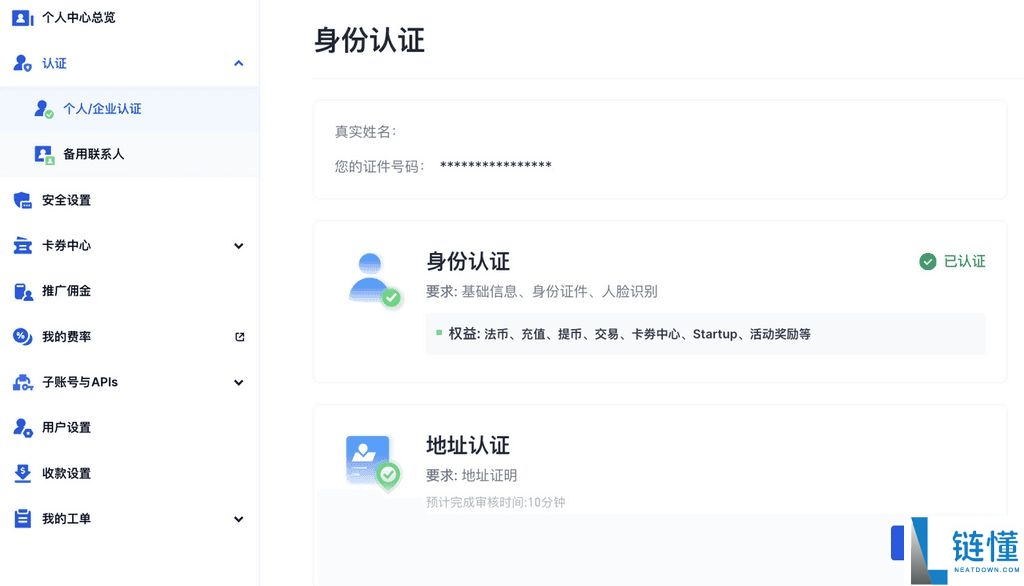
Task: Click the 真实姓名 label
Action: pos(366,132)
